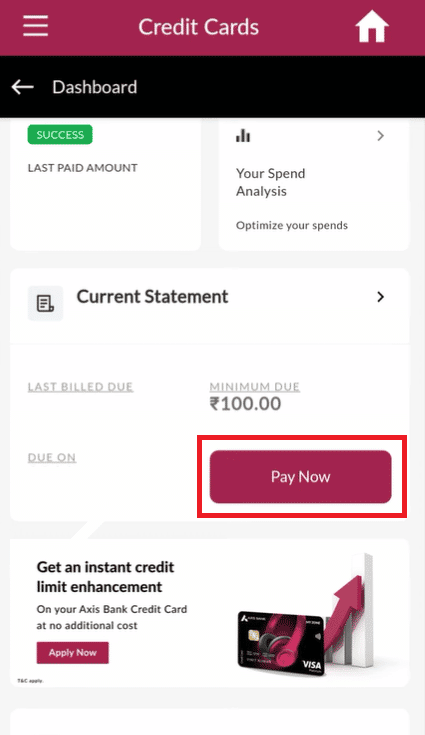Open Your Spend Analysis chevron
The image size is (425, 735).
(x=380, y=136)
